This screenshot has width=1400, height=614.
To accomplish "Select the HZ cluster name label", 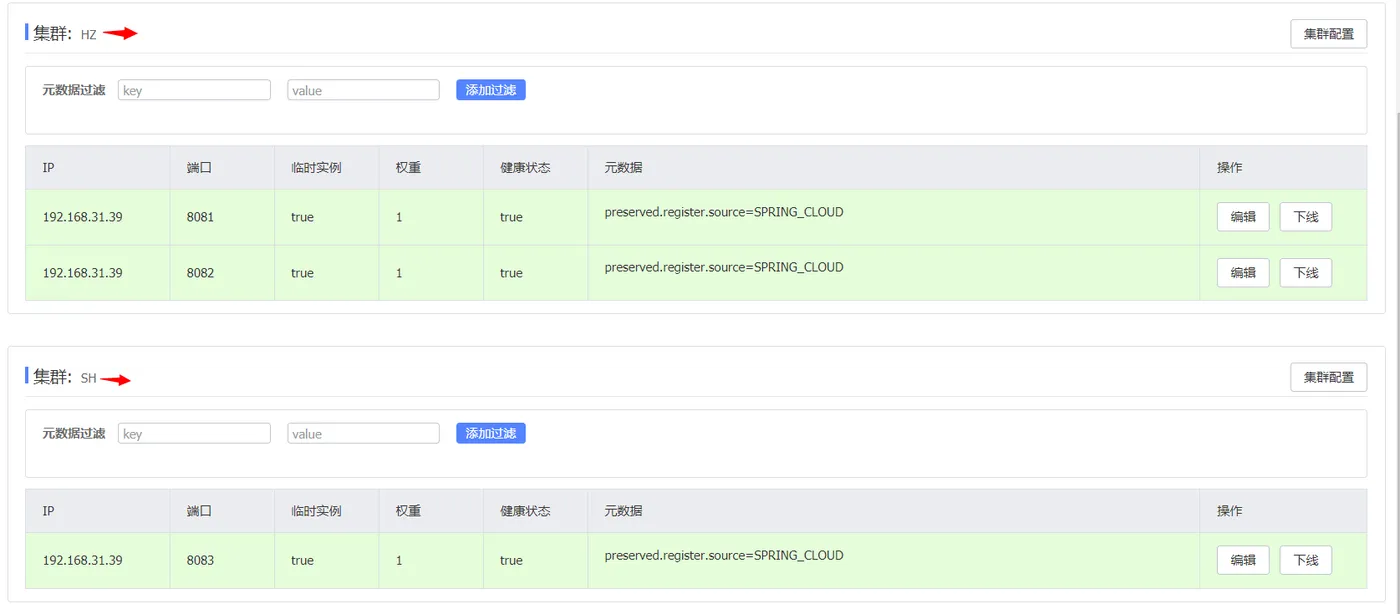I will (x=89, y=35).
